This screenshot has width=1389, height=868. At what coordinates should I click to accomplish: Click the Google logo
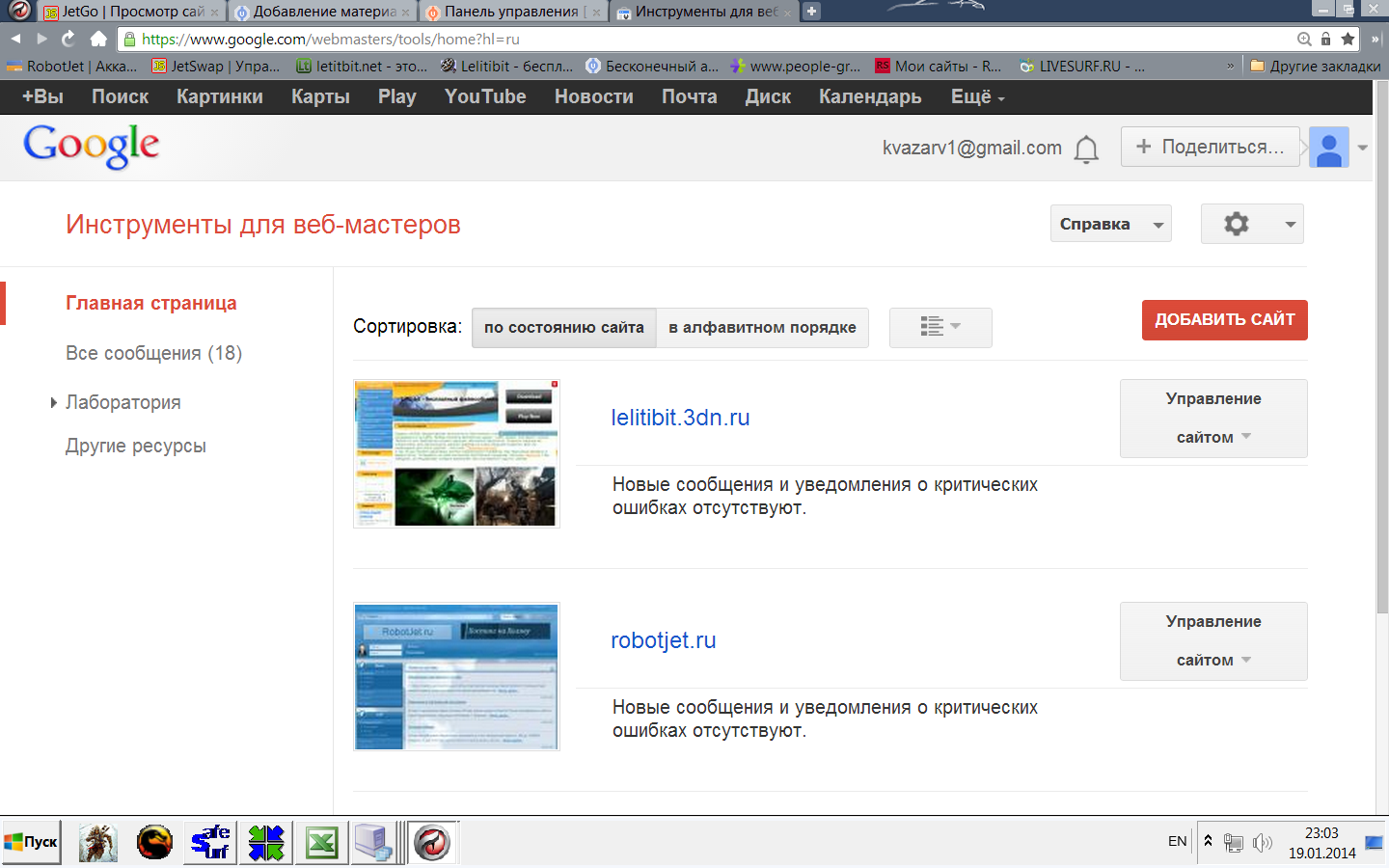coord(92,146)
